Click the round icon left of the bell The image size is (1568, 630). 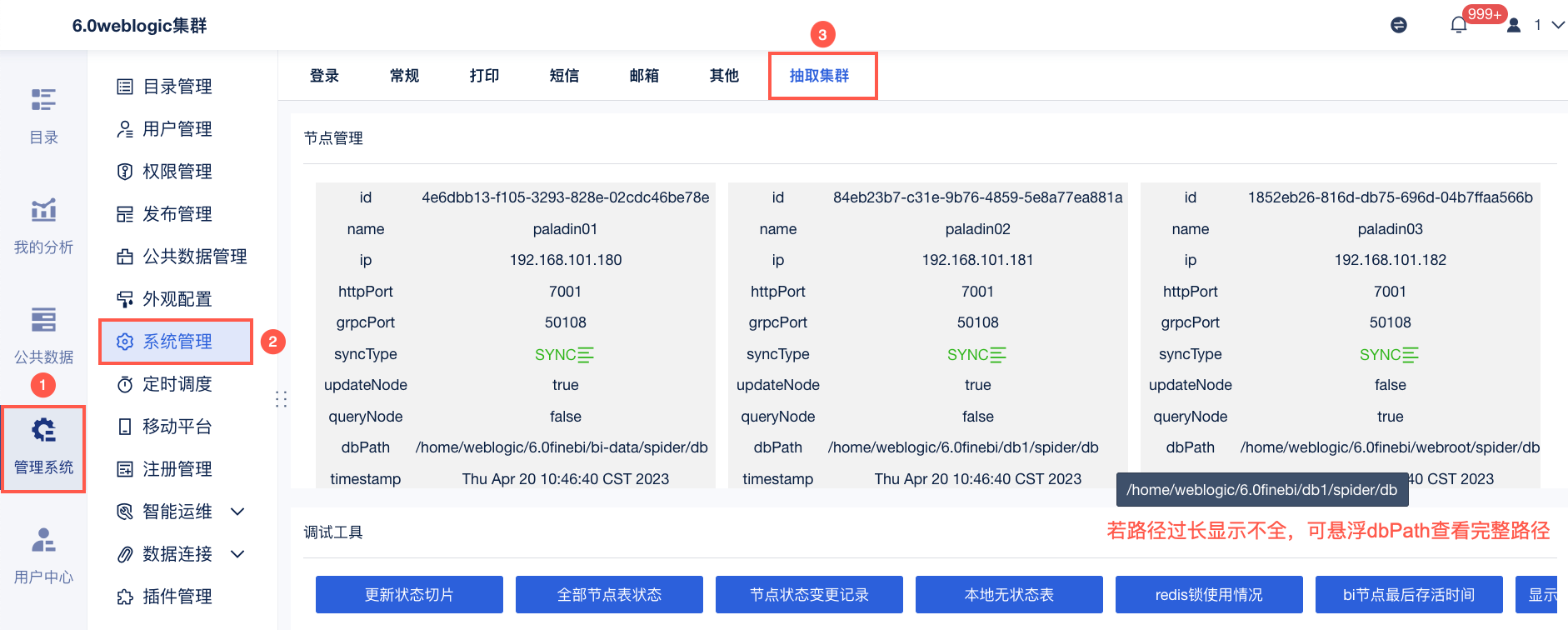point(1399,25)
